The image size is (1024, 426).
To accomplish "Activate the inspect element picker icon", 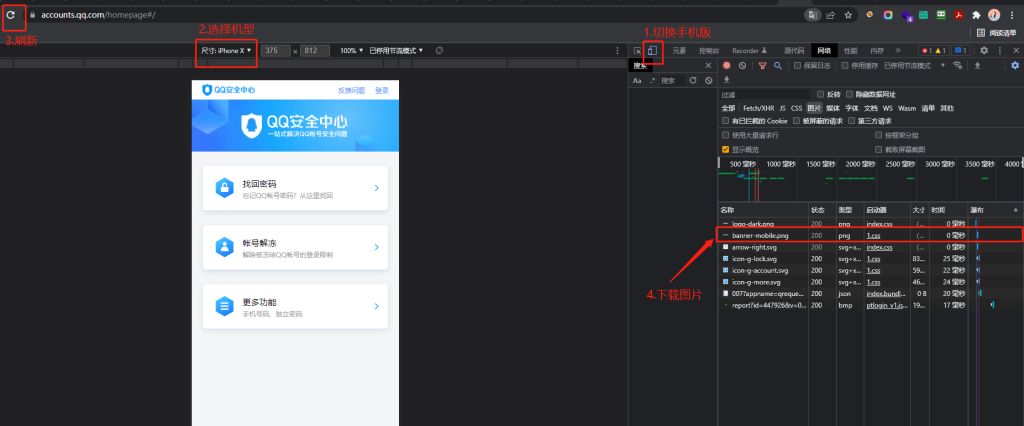I will click(x=637, y=50).
